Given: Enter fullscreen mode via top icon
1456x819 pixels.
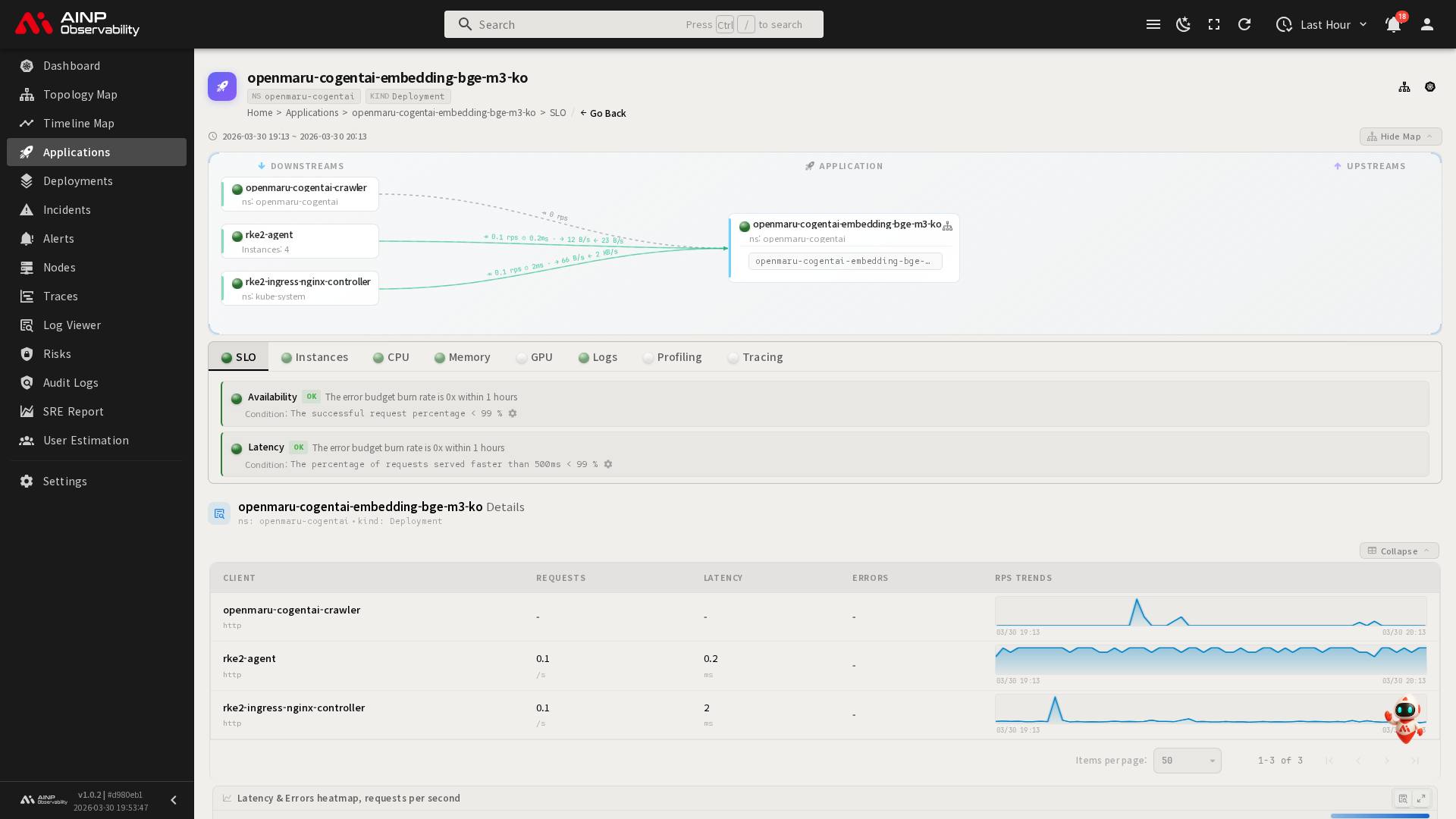Looking at the screenshot, I should [x=1214, y=24].
